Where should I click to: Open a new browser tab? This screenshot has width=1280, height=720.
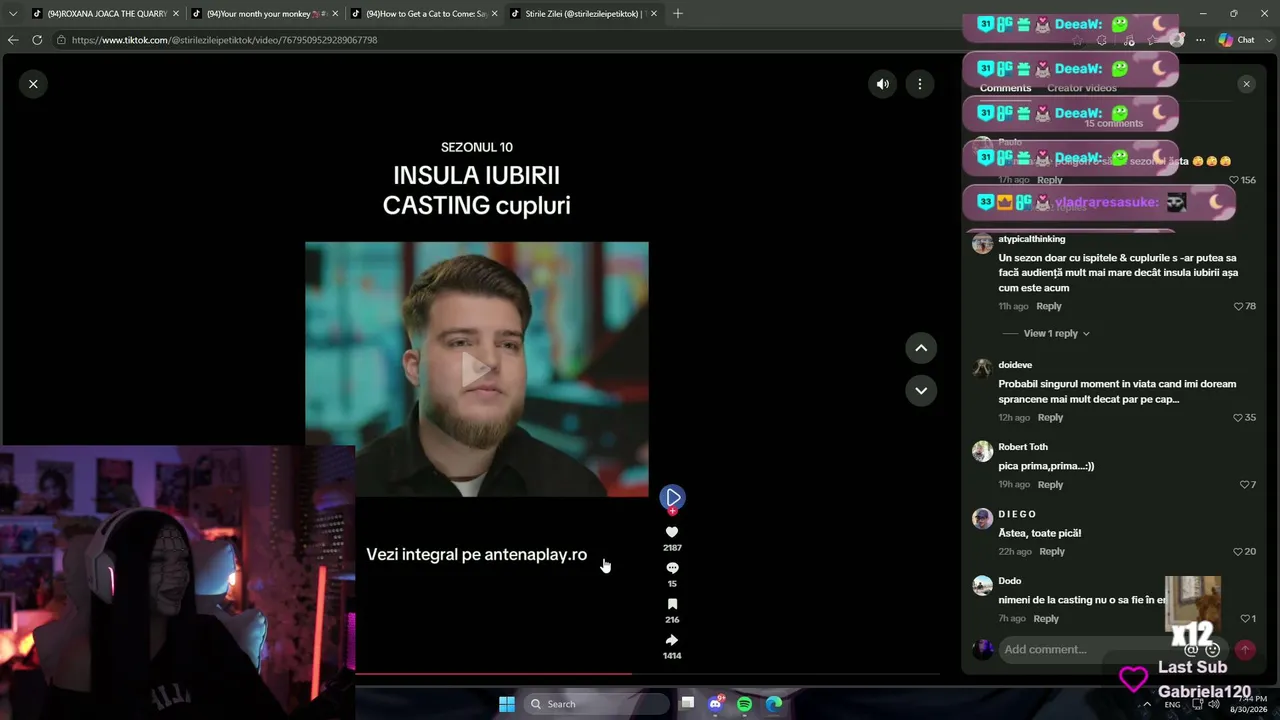pyautogui.click(x=677, y=14)
